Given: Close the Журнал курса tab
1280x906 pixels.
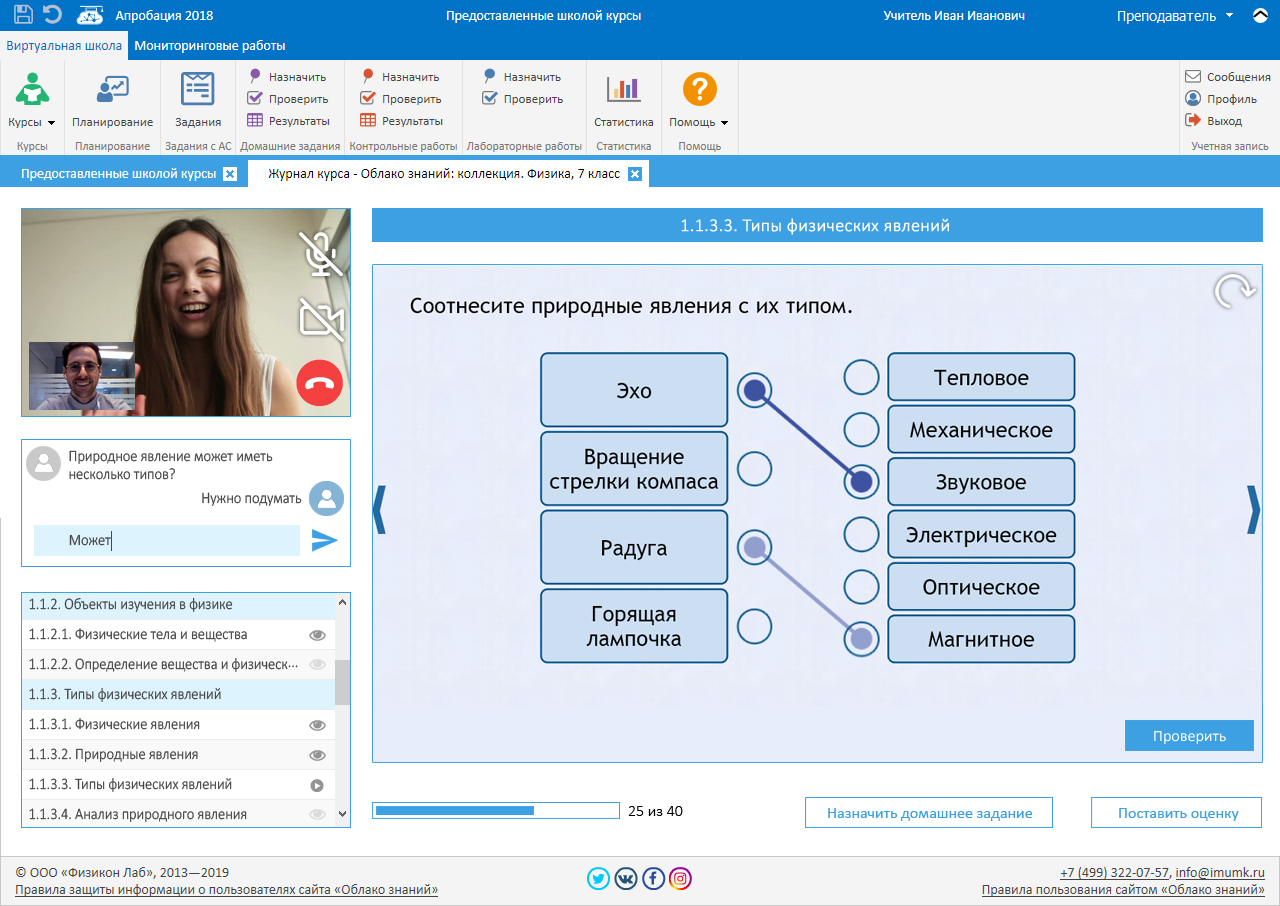Looking at the screenshot, I should [634, 174].
